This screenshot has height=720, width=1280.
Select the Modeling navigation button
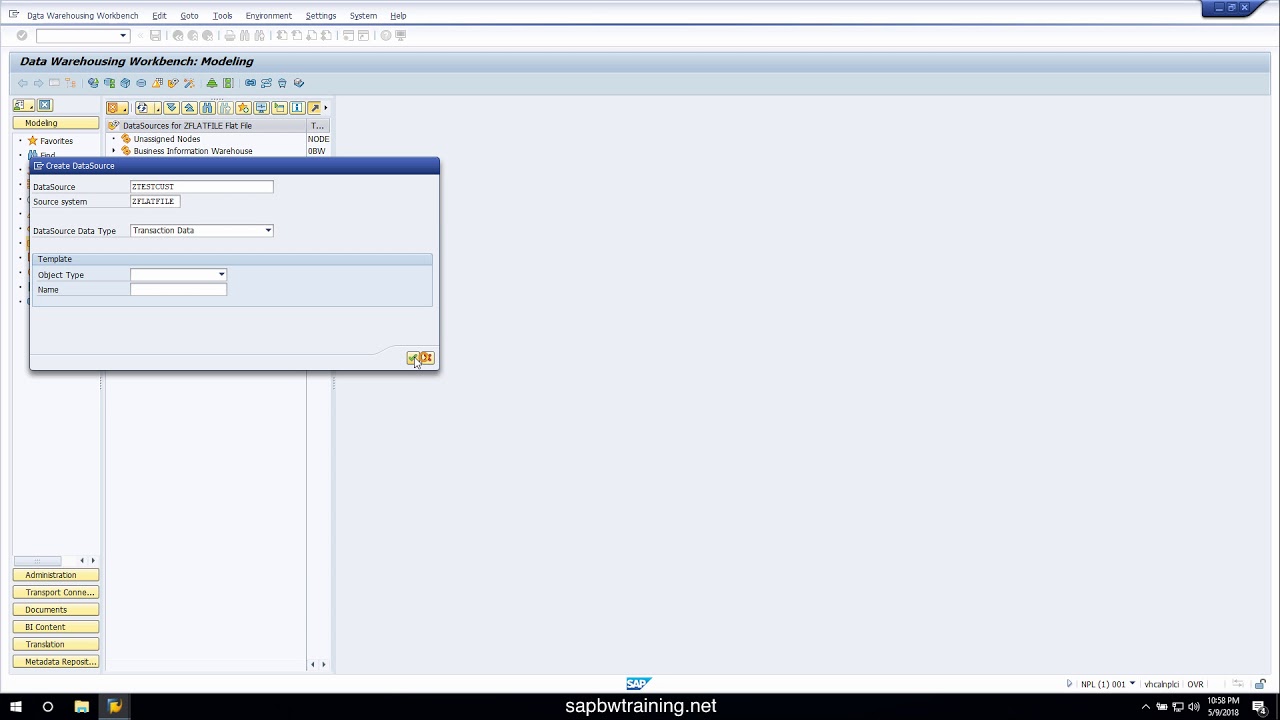click(56, 123)
